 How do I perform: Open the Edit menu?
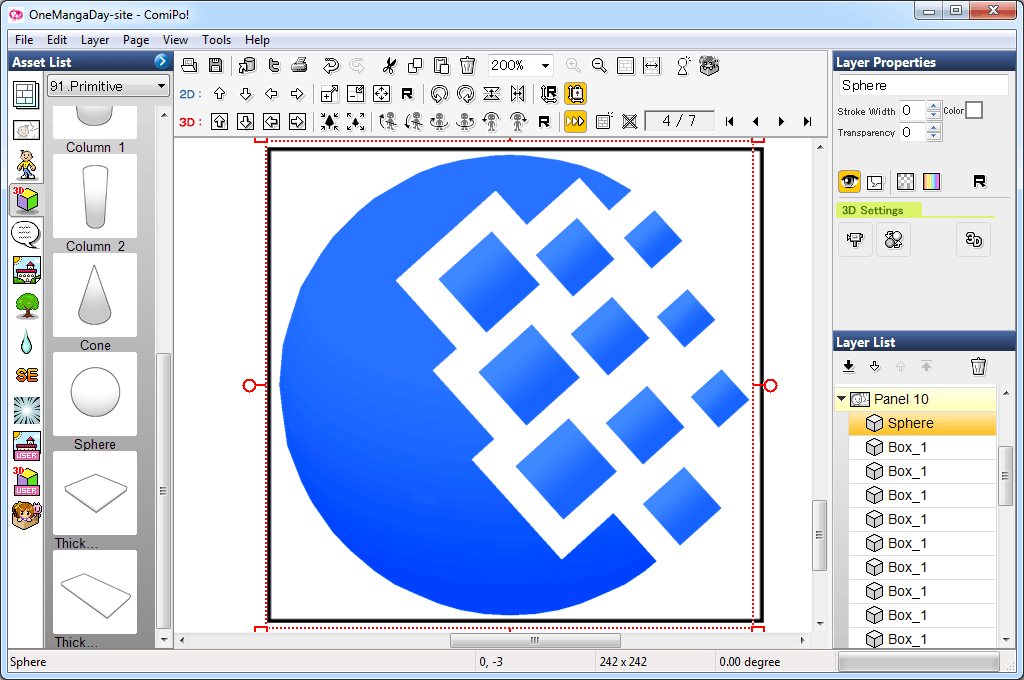pos(57,40)
